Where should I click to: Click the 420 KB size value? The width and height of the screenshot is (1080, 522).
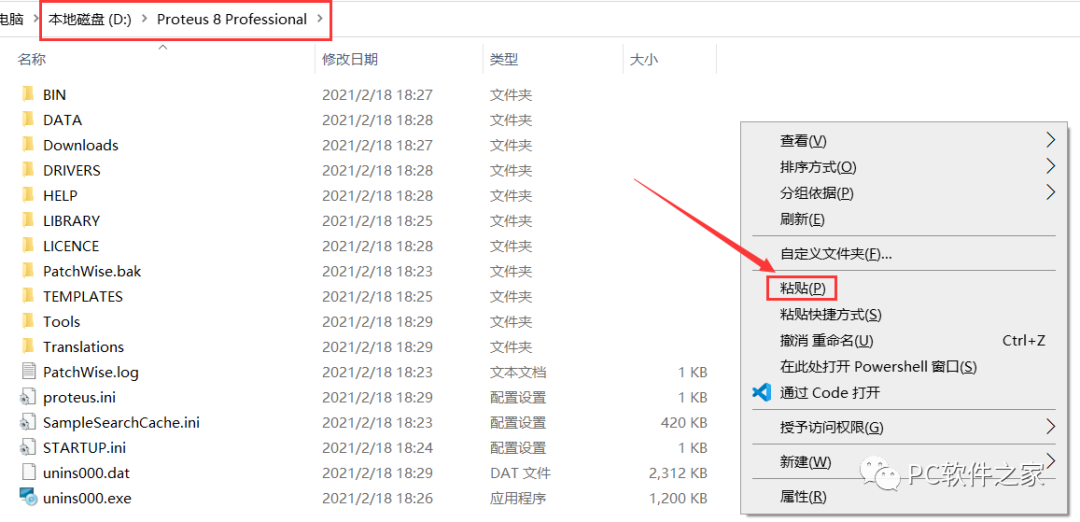click(683, 423)
